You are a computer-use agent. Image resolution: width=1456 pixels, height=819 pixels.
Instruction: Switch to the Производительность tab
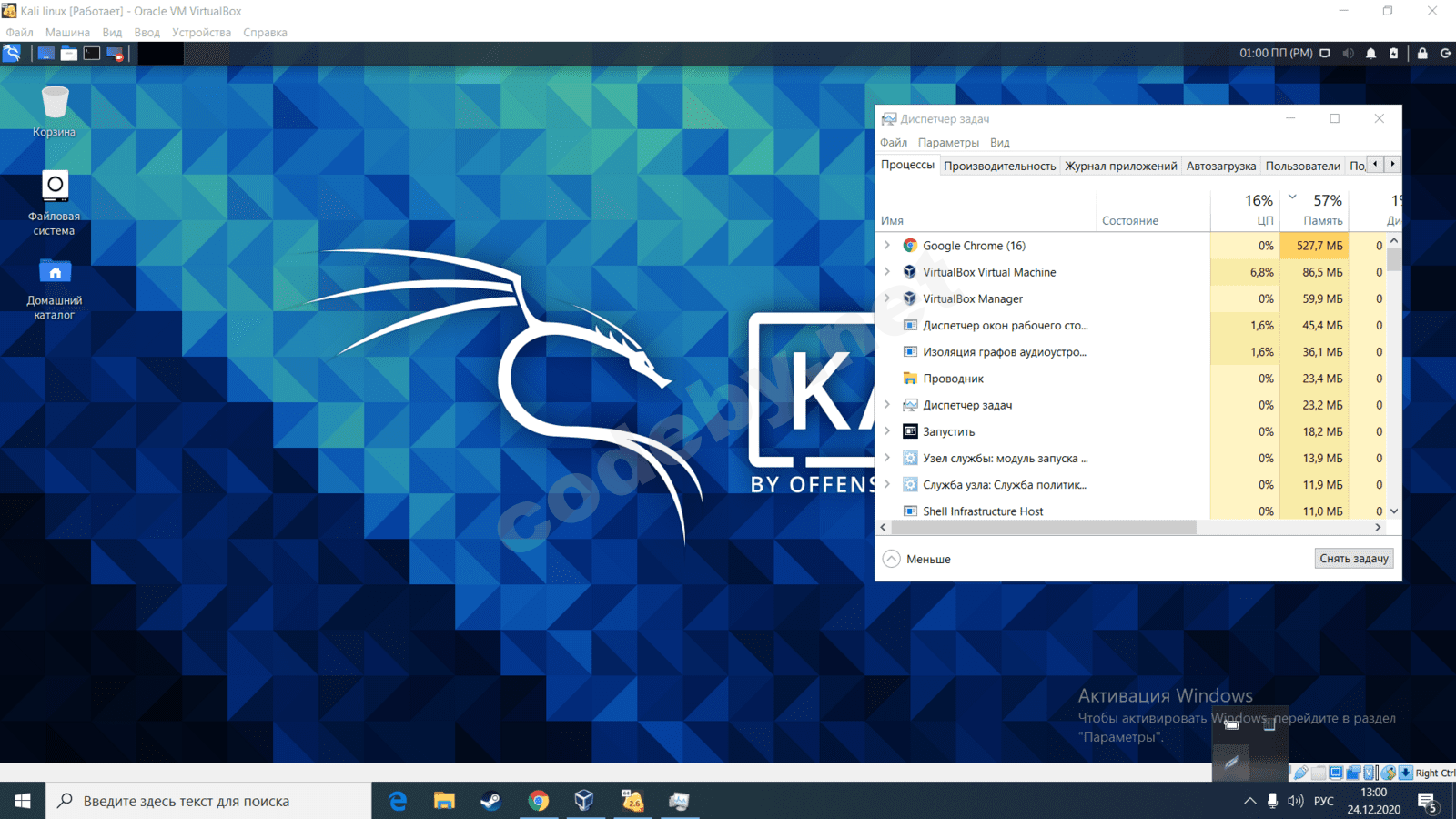coord(999,166)
